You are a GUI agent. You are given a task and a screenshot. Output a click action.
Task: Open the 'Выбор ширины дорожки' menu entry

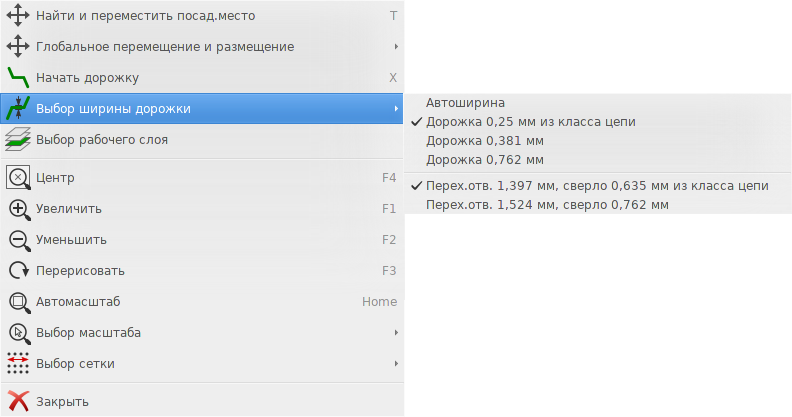[202, 109]
